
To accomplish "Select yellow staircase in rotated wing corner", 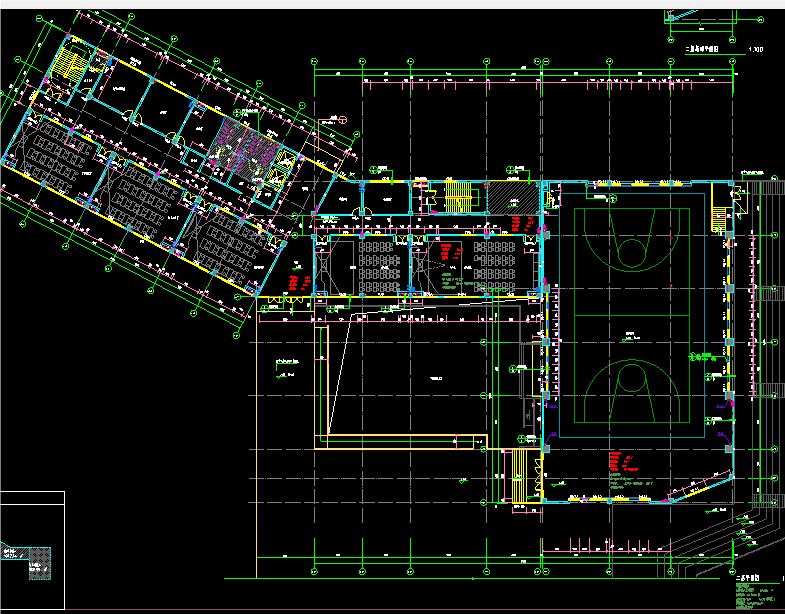I will (70, 64).
